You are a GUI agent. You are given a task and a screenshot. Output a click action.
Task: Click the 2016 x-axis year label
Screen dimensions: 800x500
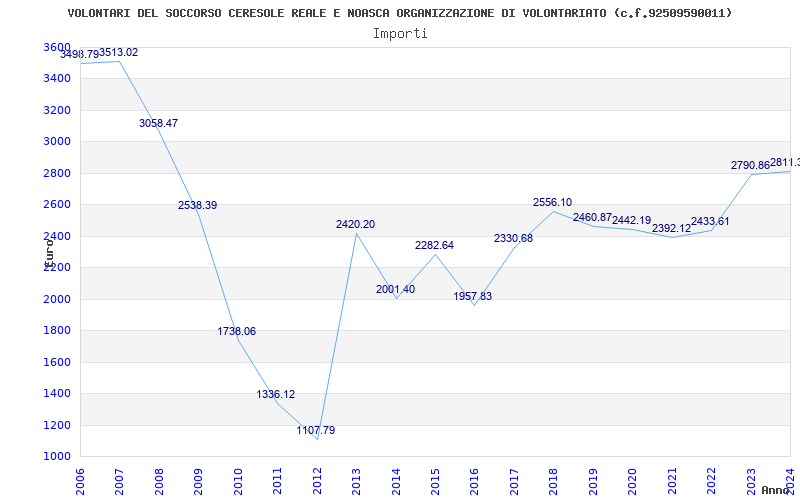click(474, 482)
